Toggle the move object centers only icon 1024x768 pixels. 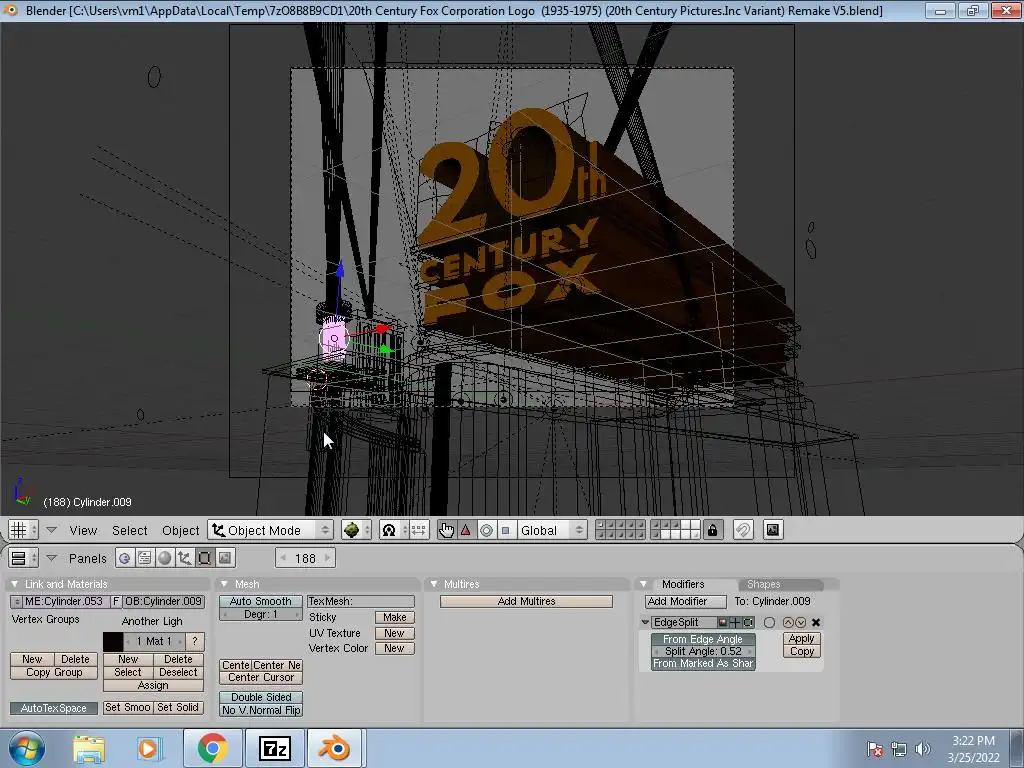coord(419,530)
